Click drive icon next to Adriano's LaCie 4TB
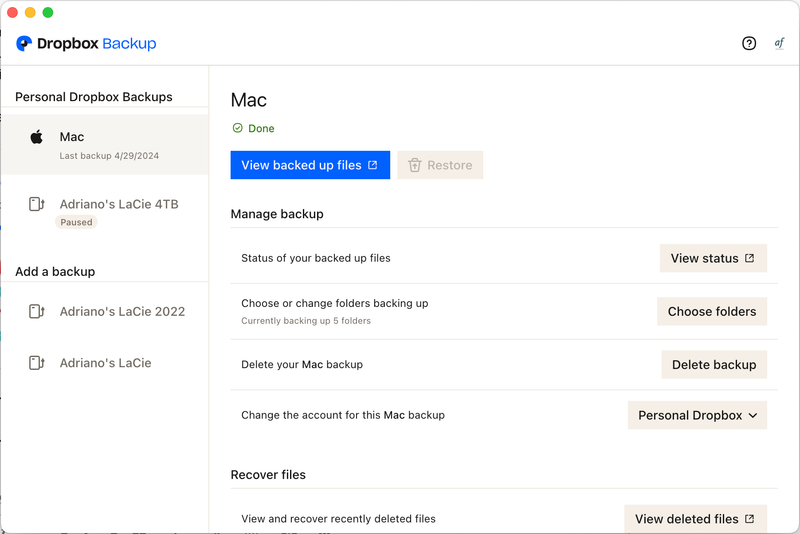The height and width of the screenshot is (534, 800). coord(37,204)
